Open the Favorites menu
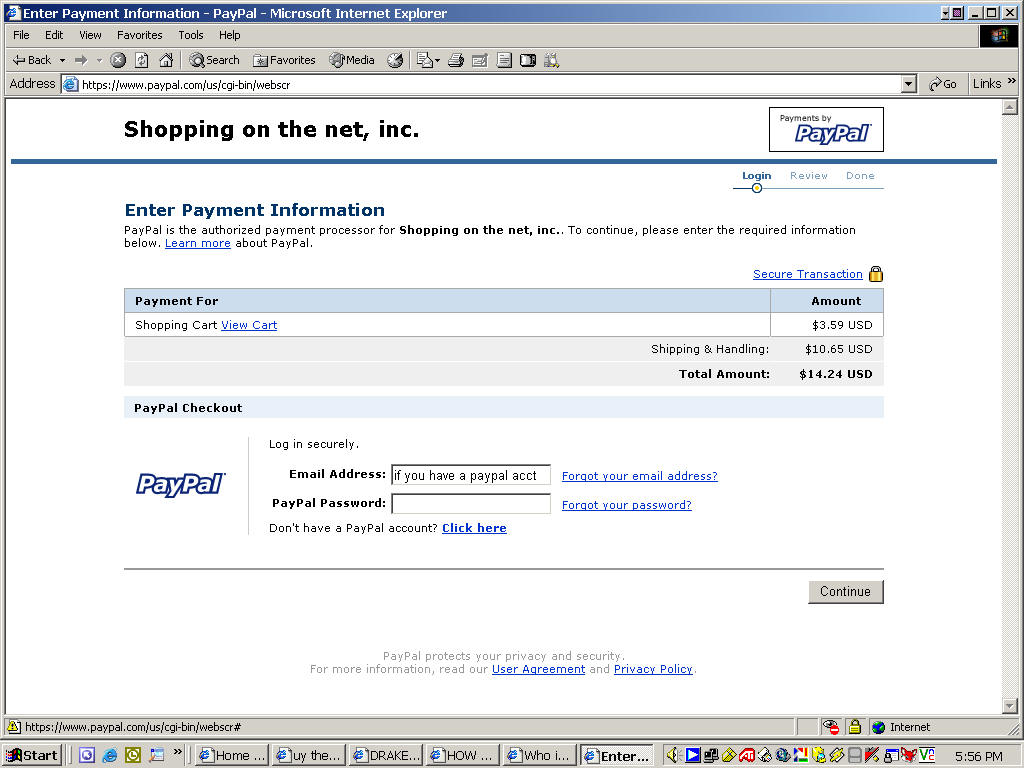This screenshot has height=768, width=1024. tap(139, 35)
